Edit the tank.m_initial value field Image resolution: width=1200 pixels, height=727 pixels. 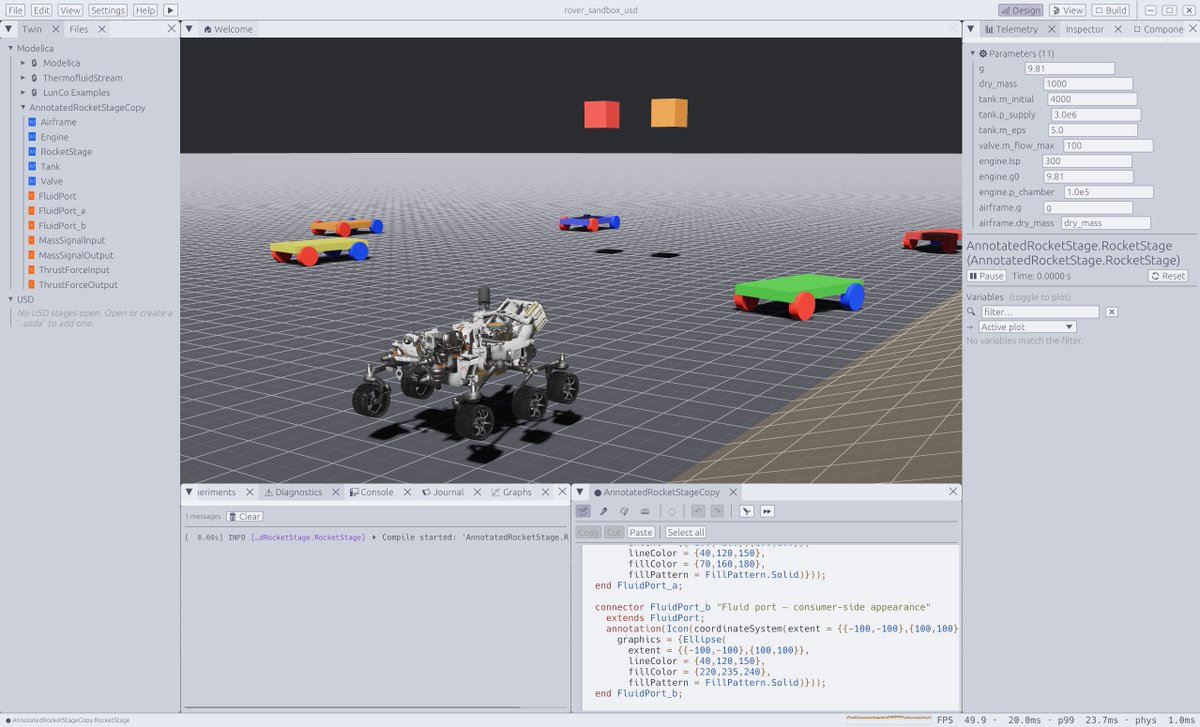tap(1092, 99)
